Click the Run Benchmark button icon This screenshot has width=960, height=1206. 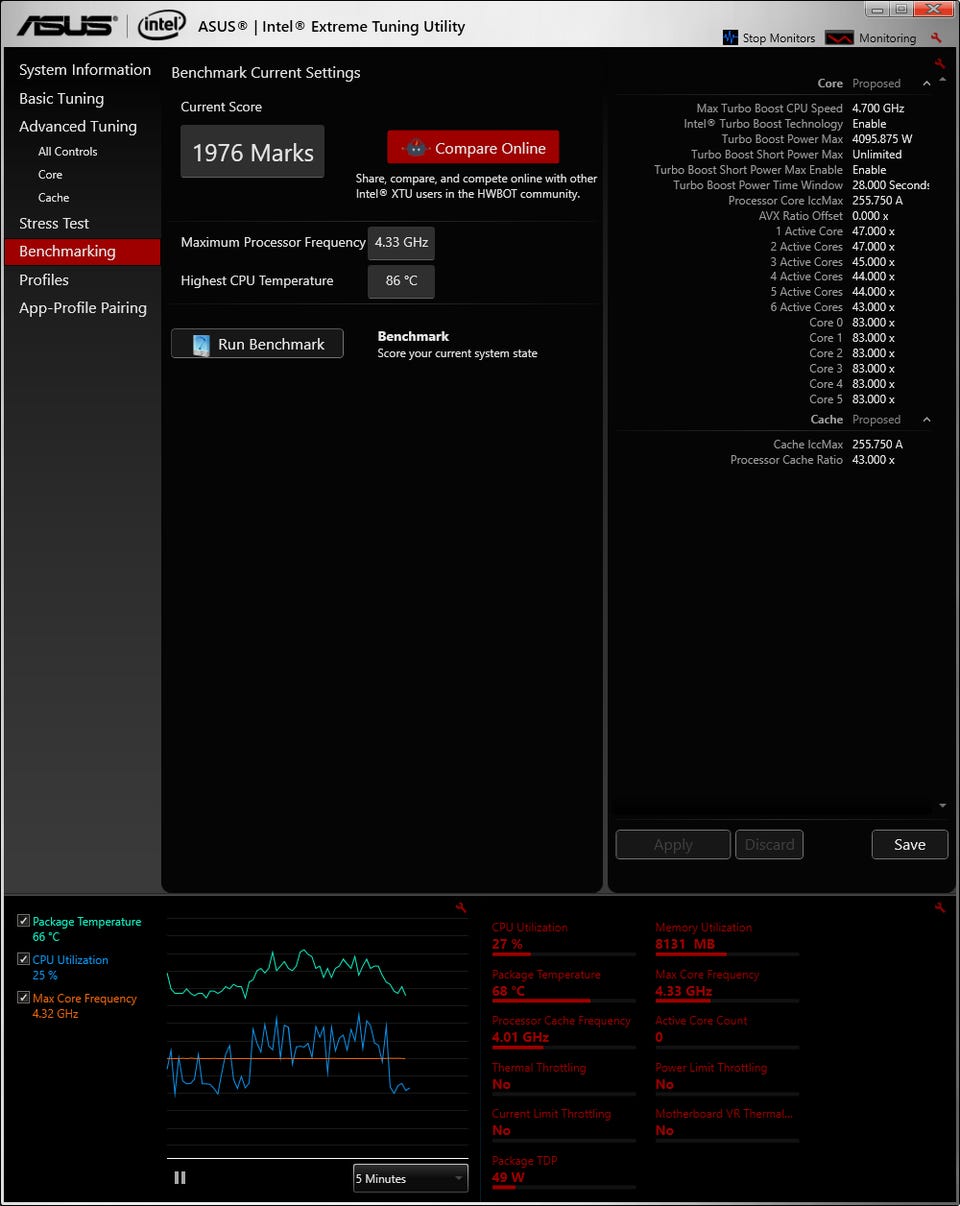point(201,344)
